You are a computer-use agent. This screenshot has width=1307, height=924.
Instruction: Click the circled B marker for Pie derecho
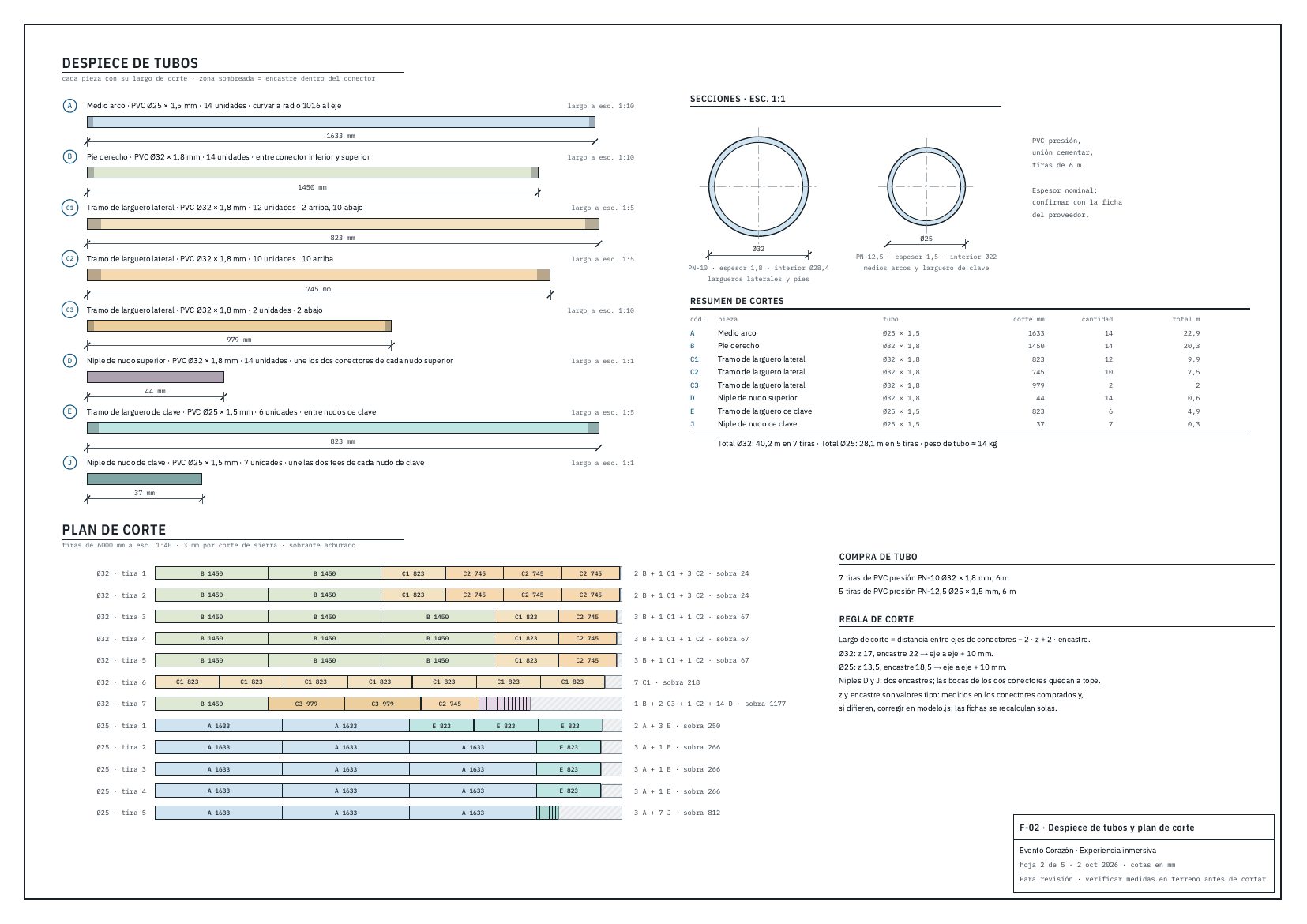69,156
